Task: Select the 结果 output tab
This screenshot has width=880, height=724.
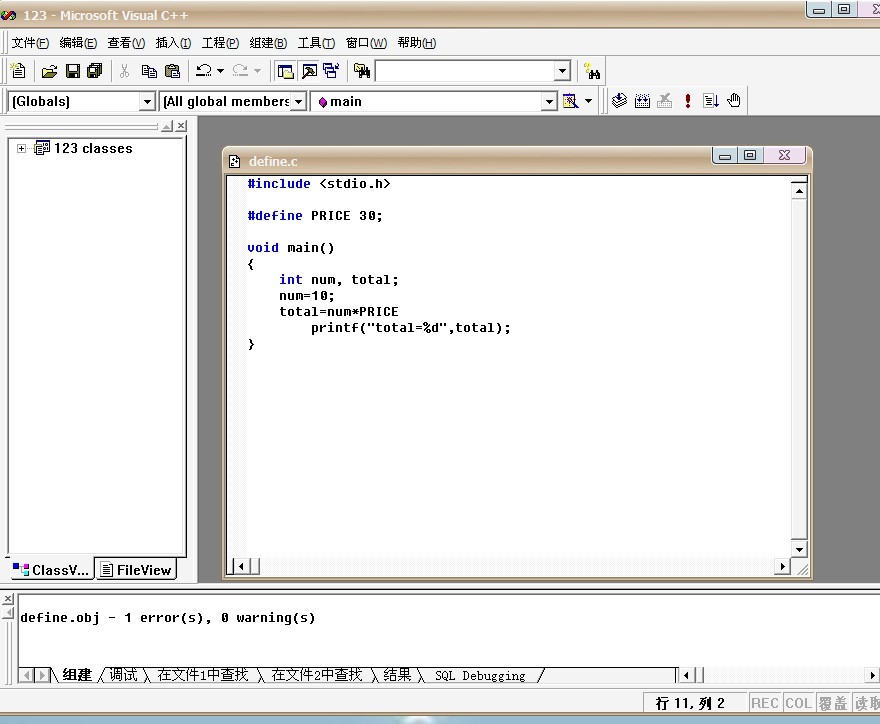Action: click(397, 675)
